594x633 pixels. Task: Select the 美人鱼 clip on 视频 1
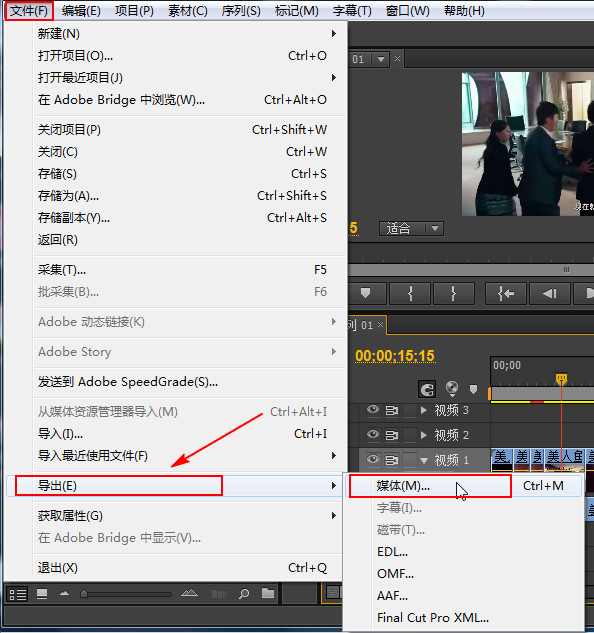pyautogui.click(x=564, y=458)
